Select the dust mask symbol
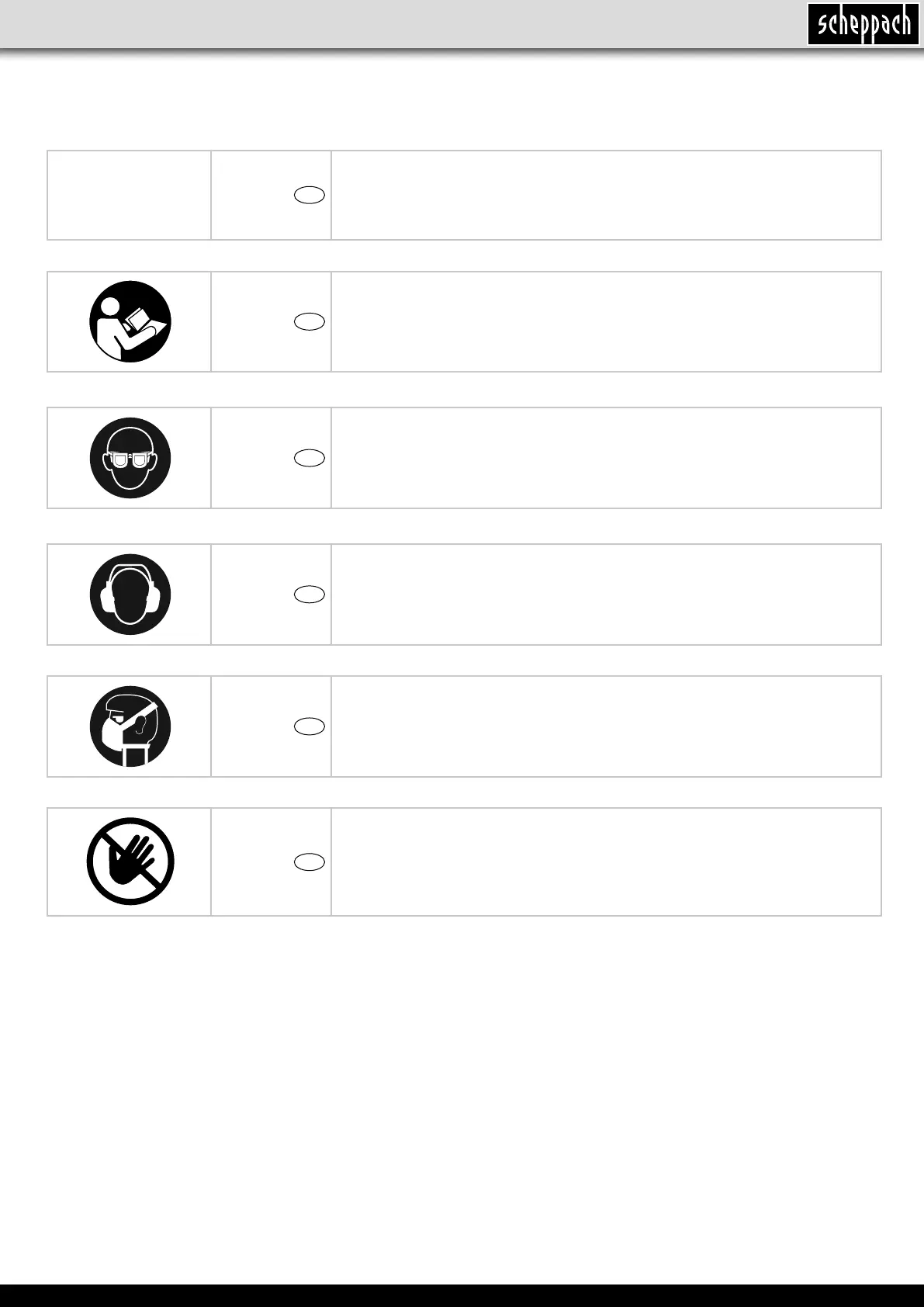 pos(130,726)
